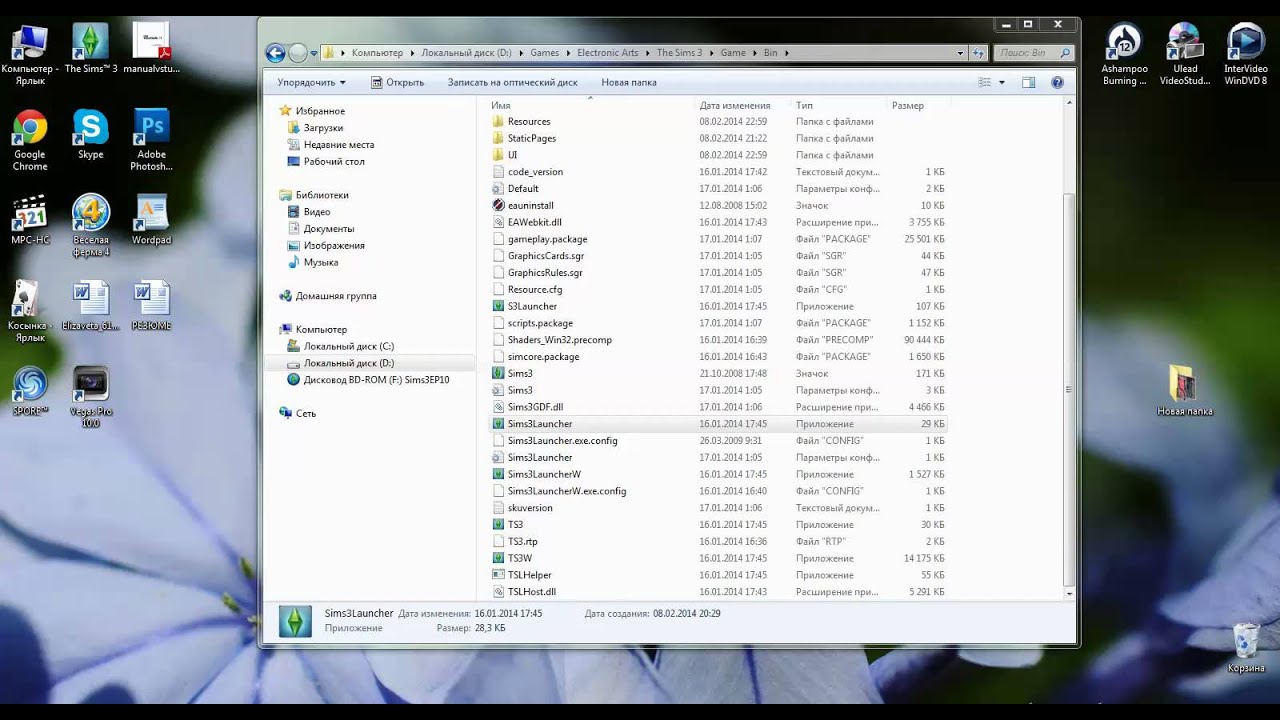
Task: Open the Elizaveta Word document on the desktop
Action: pos(91,306)
